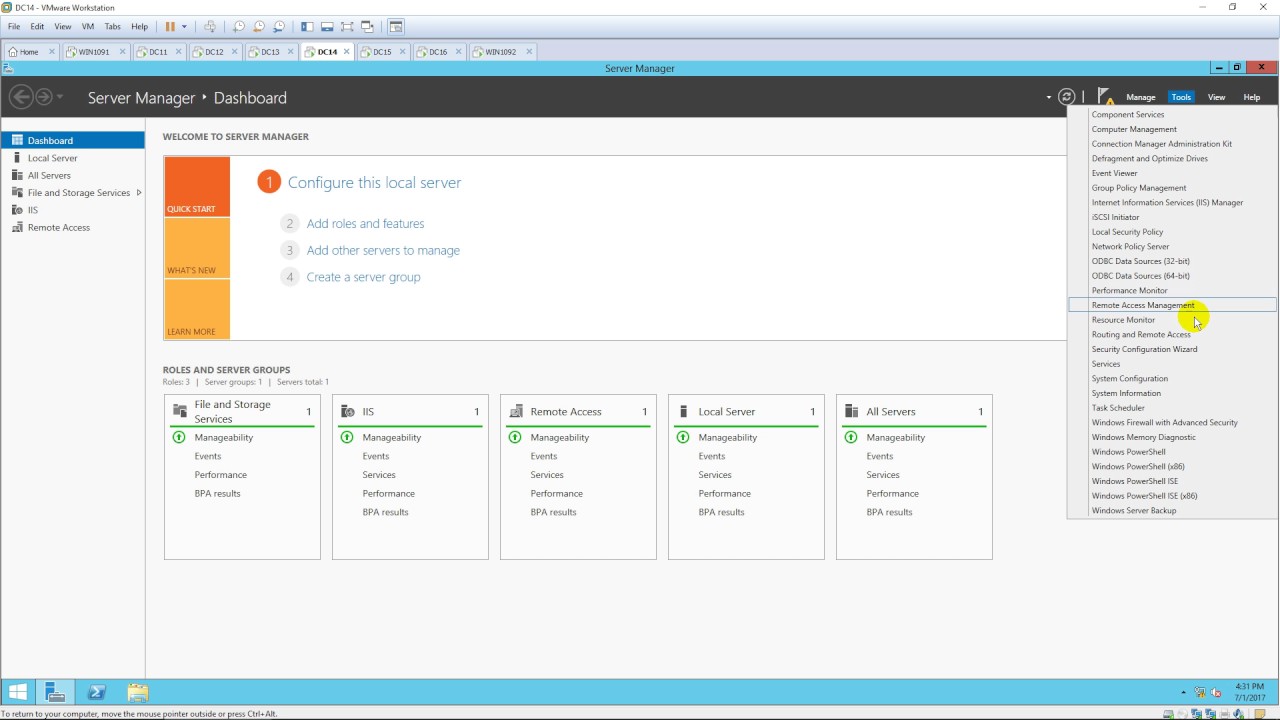Open the VMware VM menu
1280x720 pixels.
coord(88,26)
